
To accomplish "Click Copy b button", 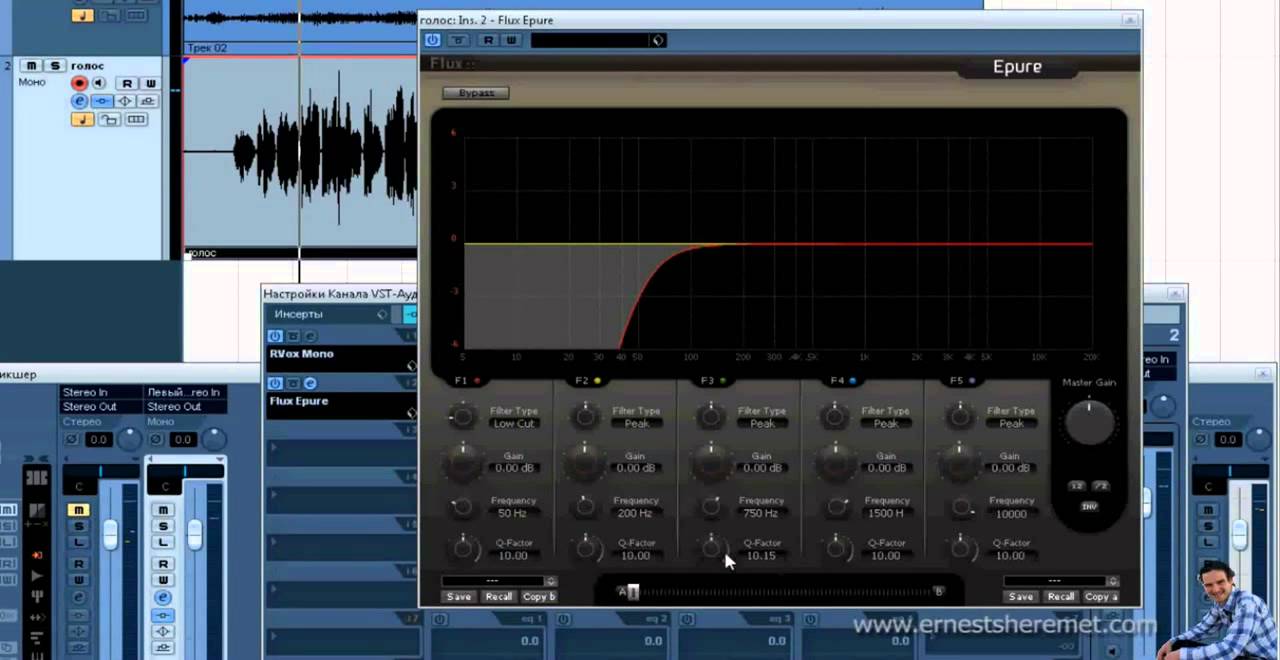I will [x=538, y=597].
